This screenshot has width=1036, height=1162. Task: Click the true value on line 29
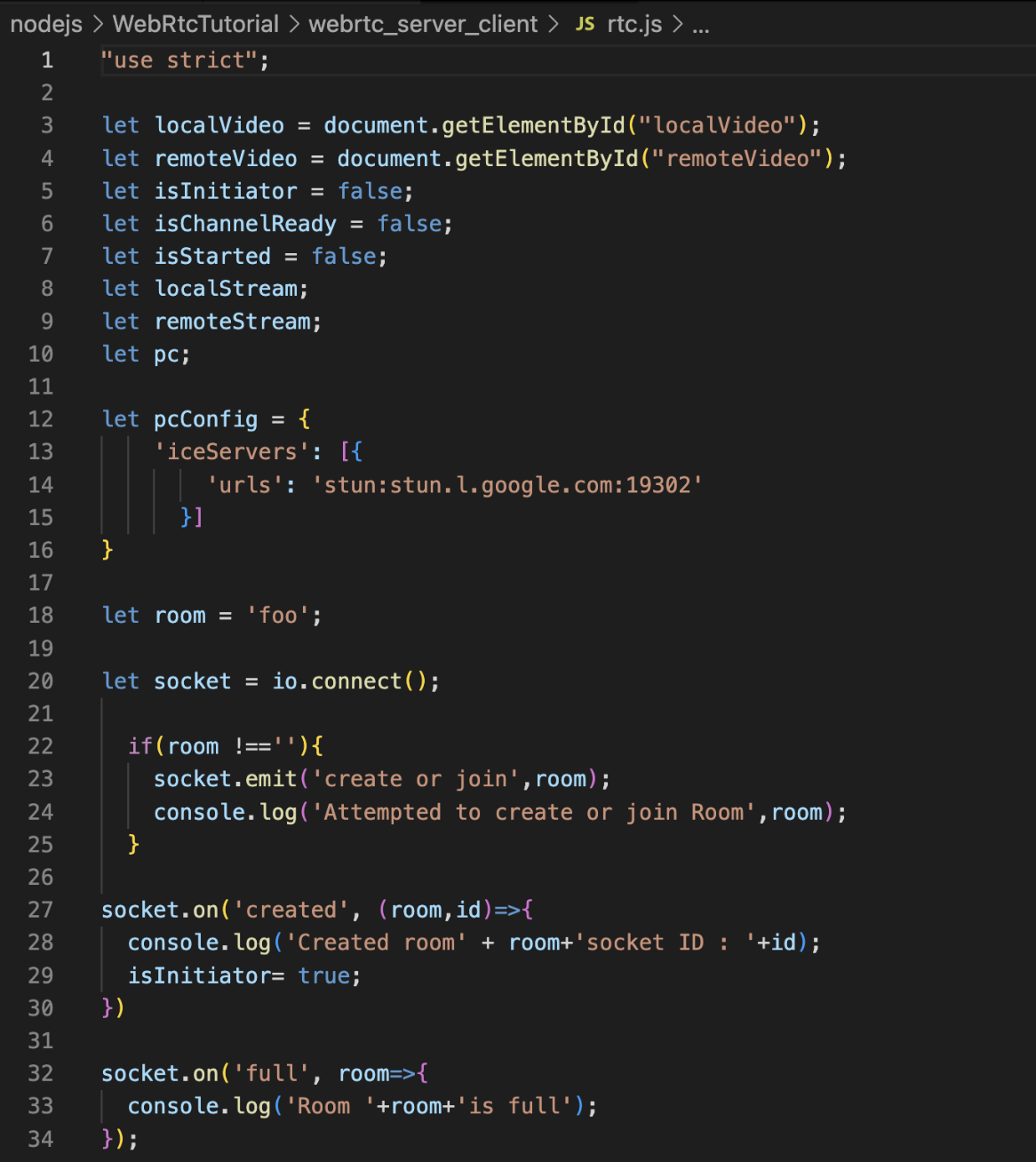point(323,975)
